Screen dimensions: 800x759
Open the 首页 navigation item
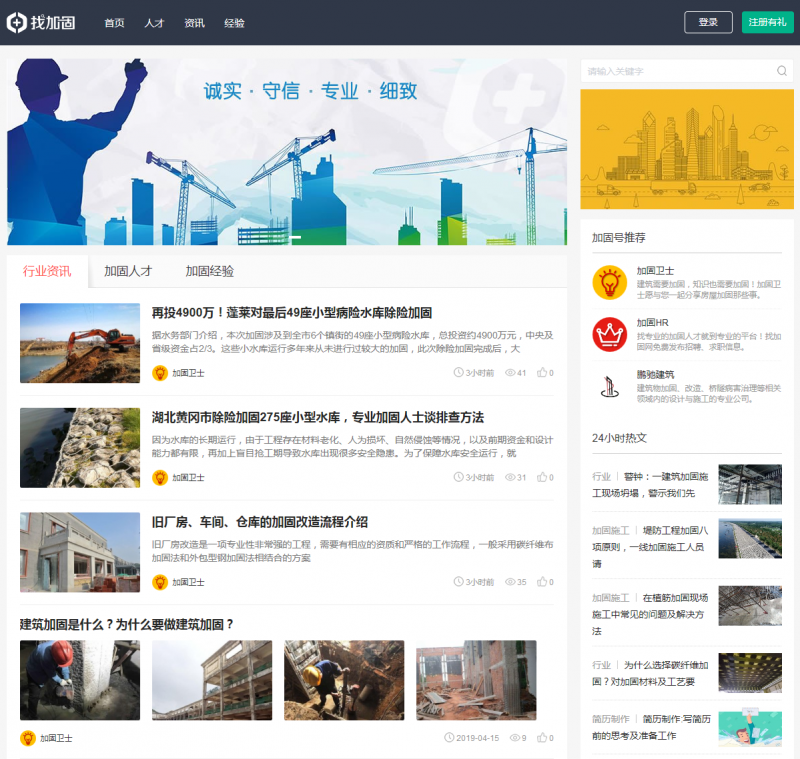point(114,23)
